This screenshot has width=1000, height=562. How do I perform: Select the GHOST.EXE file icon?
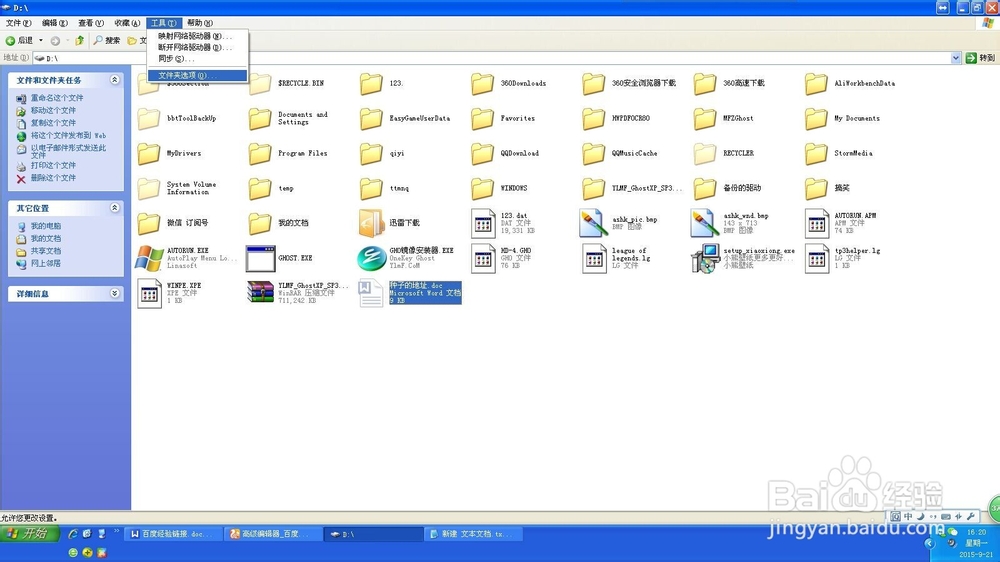click(x=260, y=258)
